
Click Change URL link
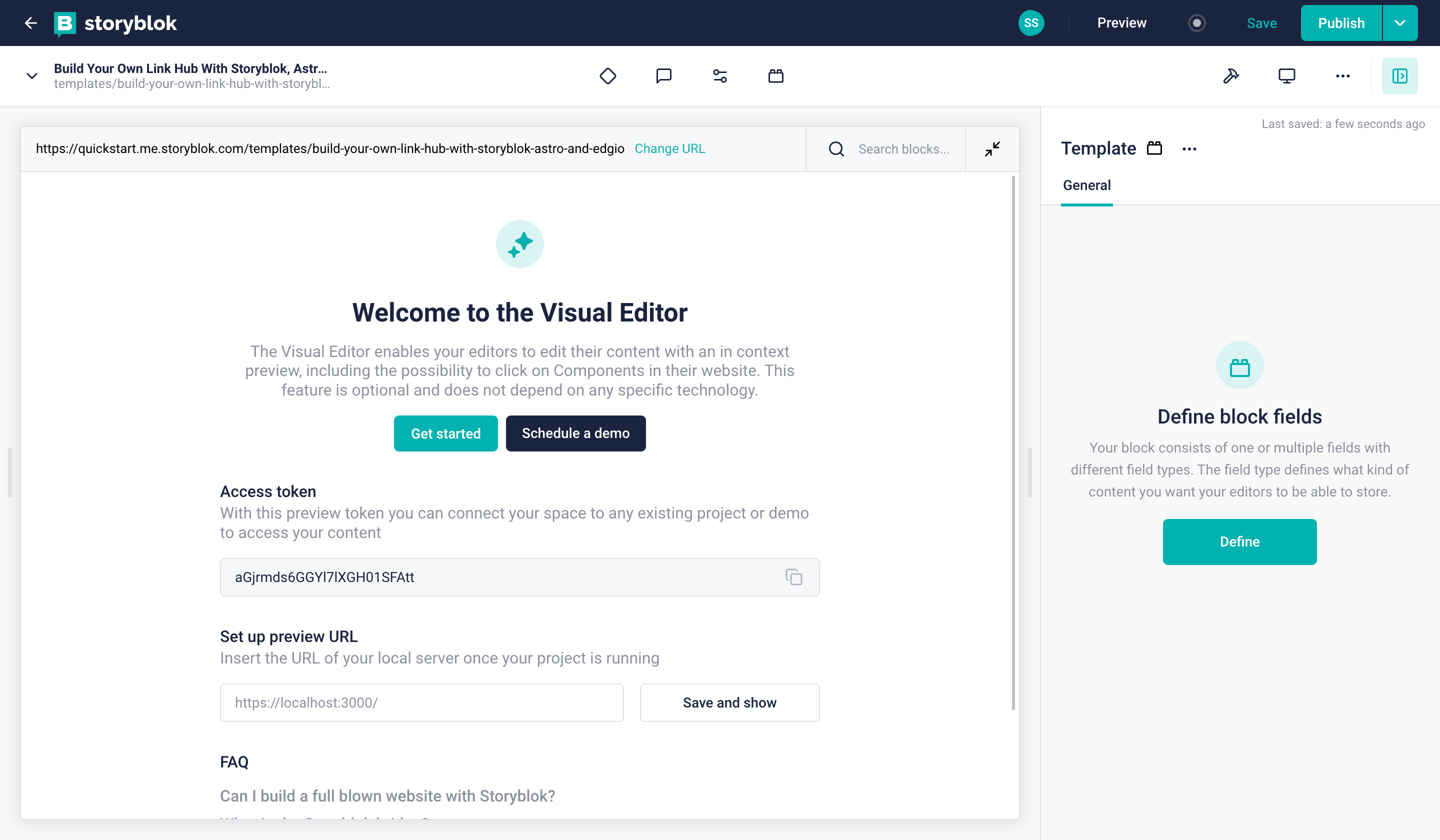pos(669,148)
